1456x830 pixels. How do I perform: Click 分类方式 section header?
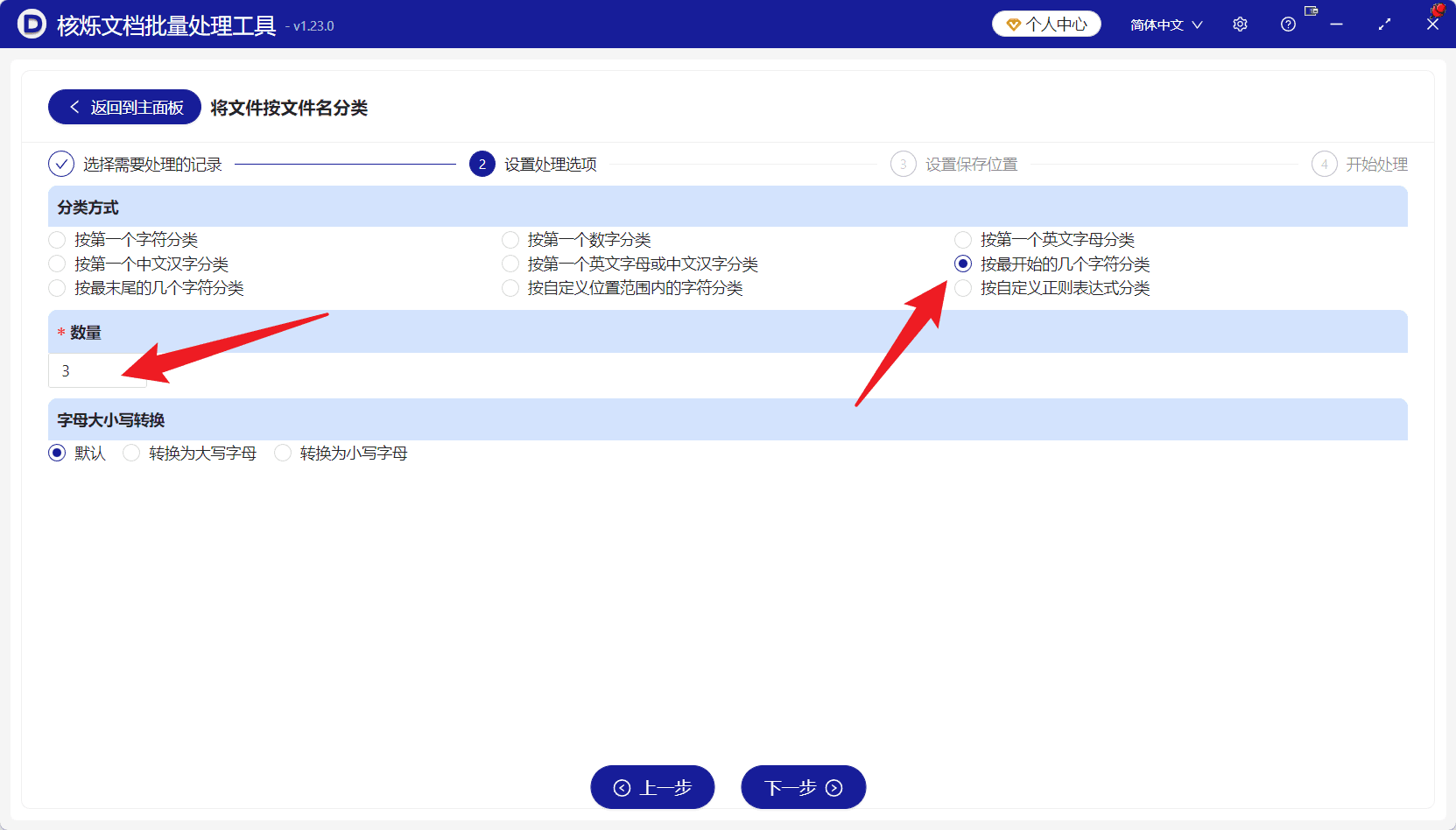[x=728, y=207]
